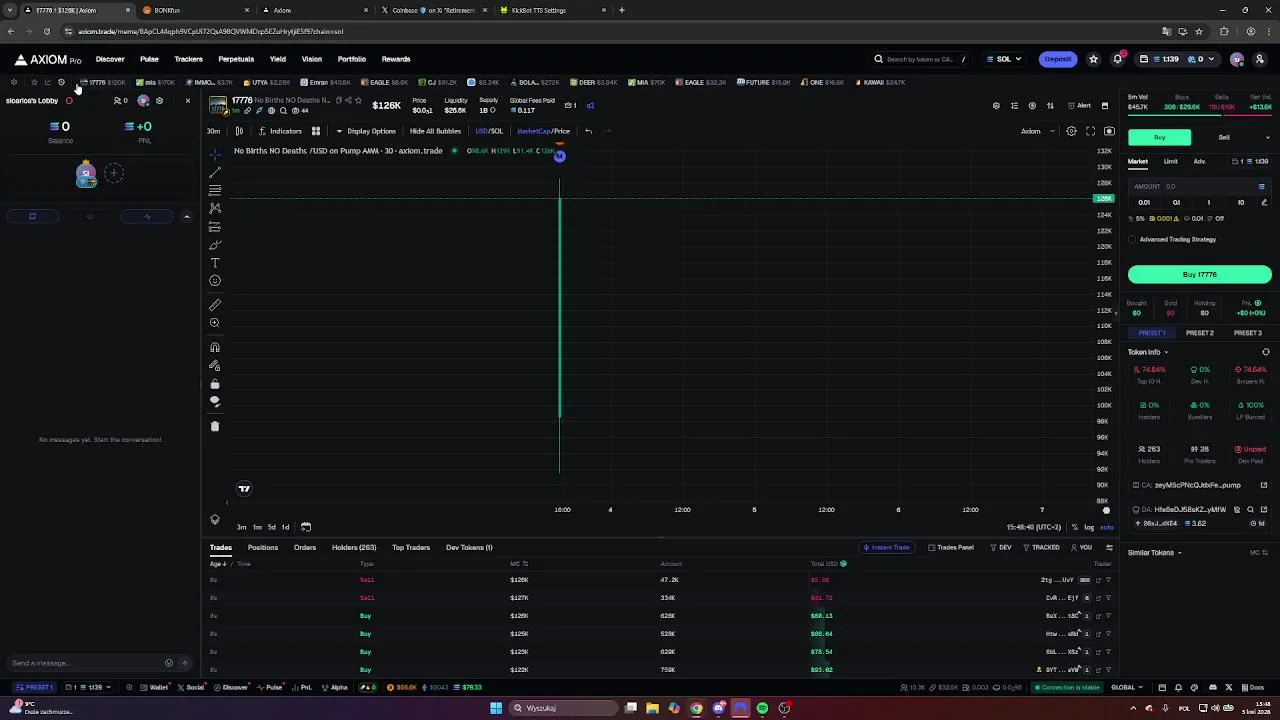Delete drawings with the trash icon
The height and width of the screenshot is (720, 1280).
click(x=214, y=426)
